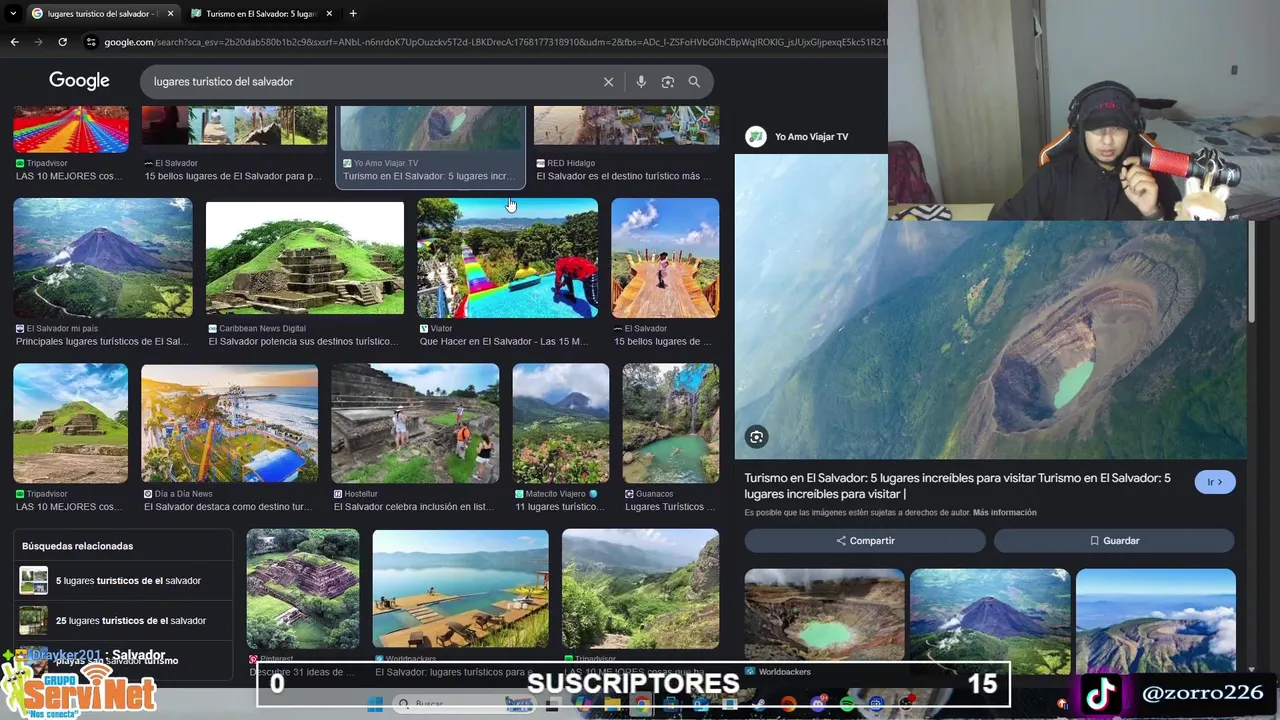Open the large crater preview image
The width and height of the screenshot is (1280, 720).
(990, 306)
